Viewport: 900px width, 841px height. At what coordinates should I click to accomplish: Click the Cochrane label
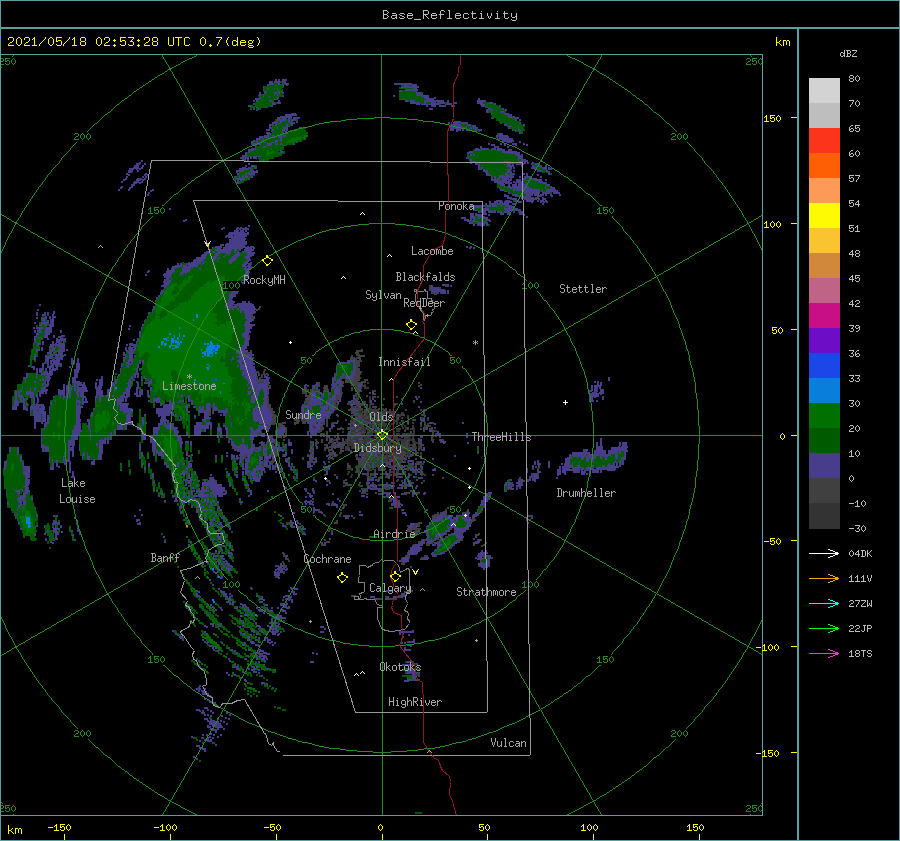(327, 559)
